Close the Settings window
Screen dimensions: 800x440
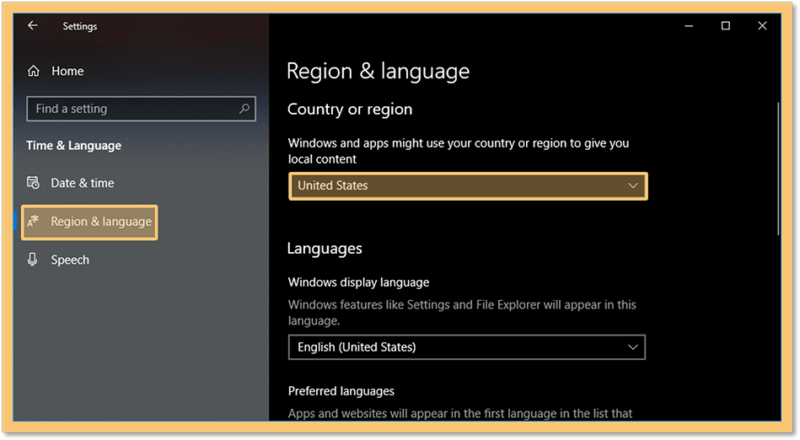(x=762, y=26)
